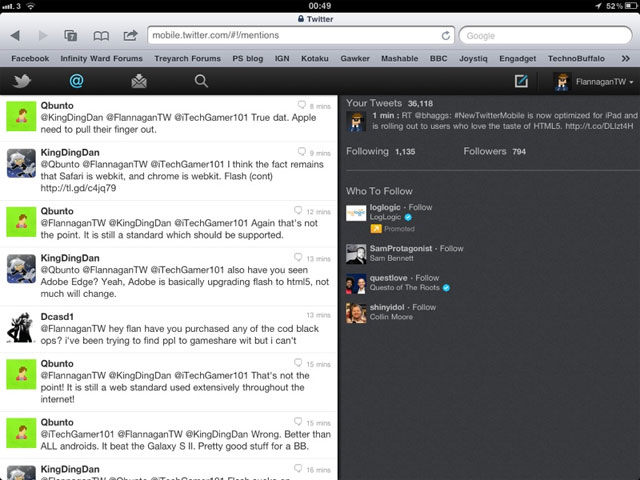Screen dimensions: 640x480
Task: Open Joystiq bookmark
Action: [473, 58]
